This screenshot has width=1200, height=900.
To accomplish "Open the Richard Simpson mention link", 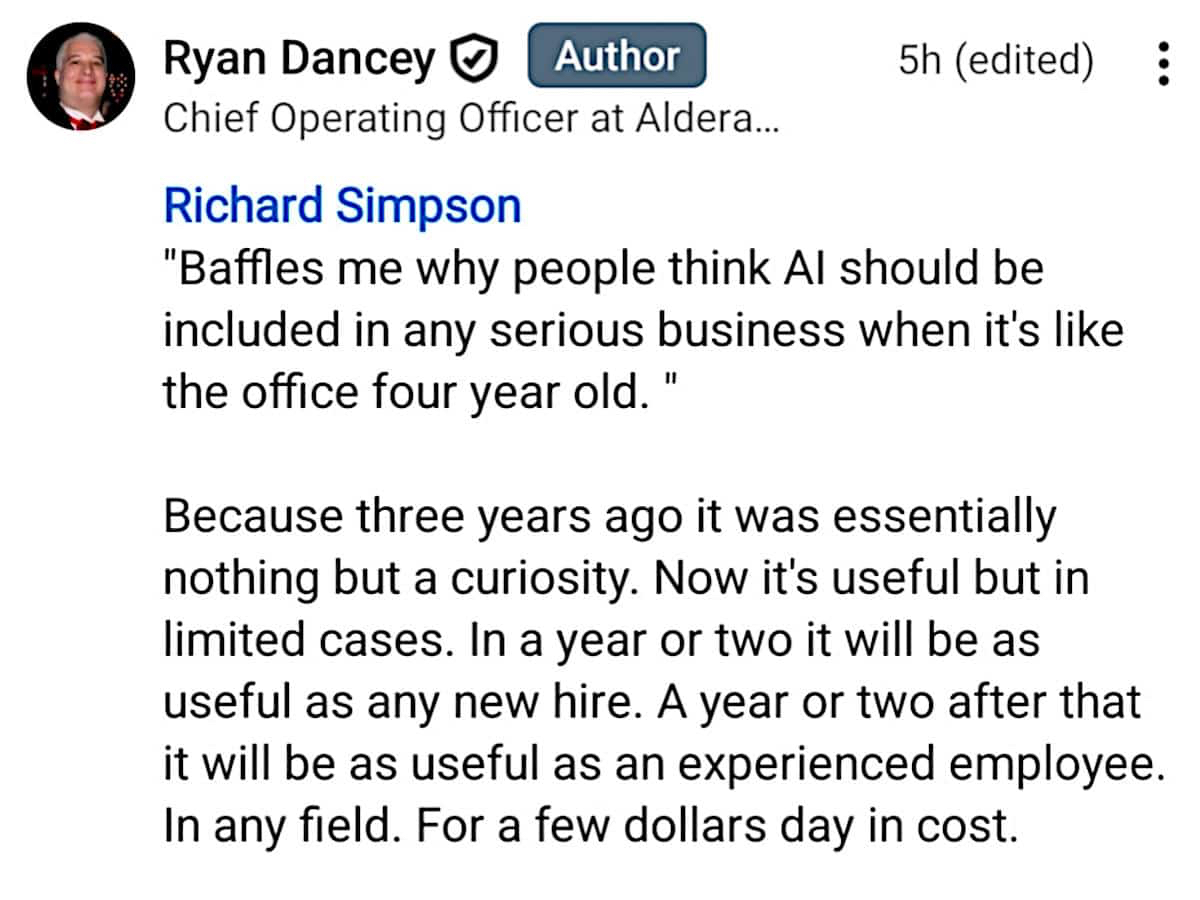I will click(342, 205).
